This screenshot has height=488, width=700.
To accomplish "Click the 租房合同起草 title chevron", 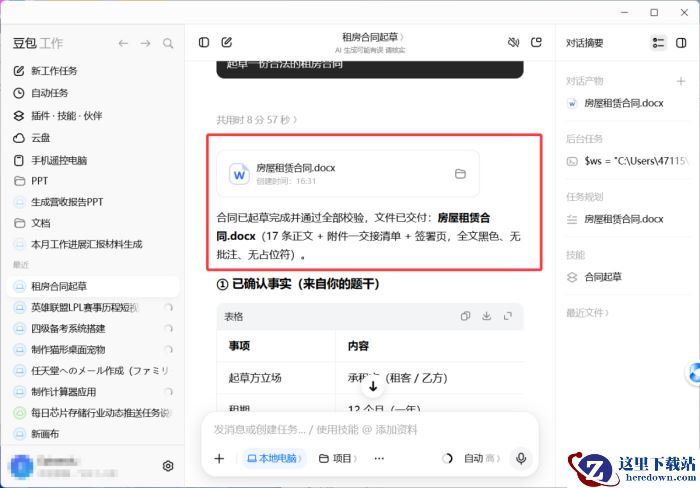I will pos(402,37).
